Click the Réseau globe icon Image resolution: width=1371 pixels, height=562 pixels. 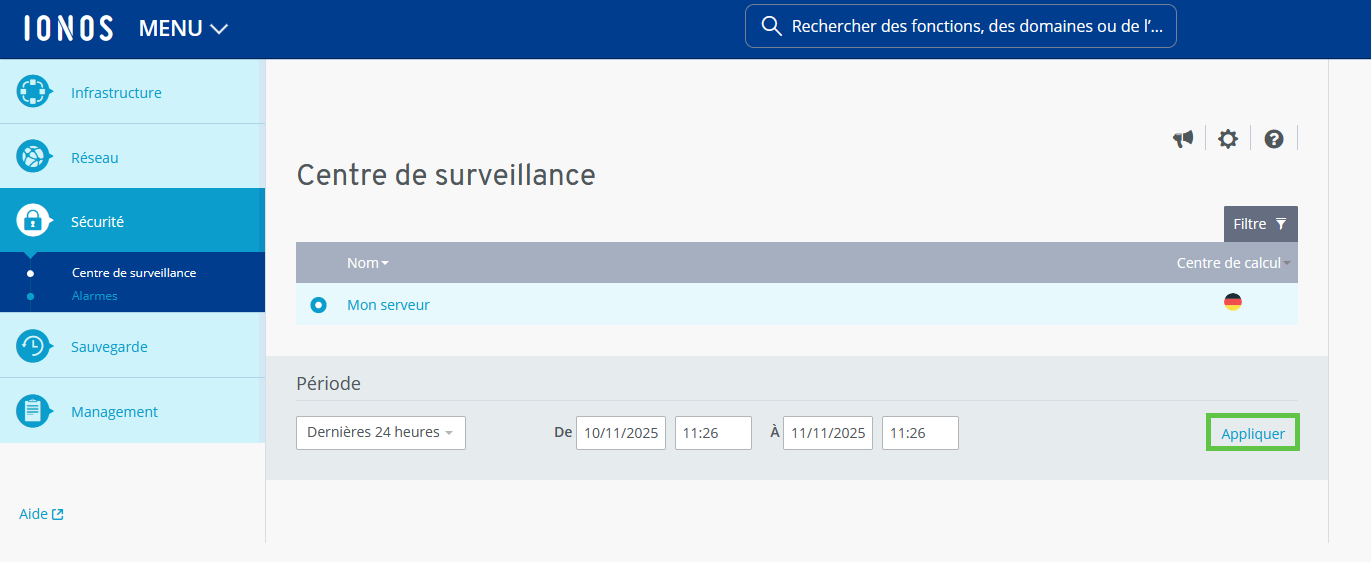(x=34, y=157)
